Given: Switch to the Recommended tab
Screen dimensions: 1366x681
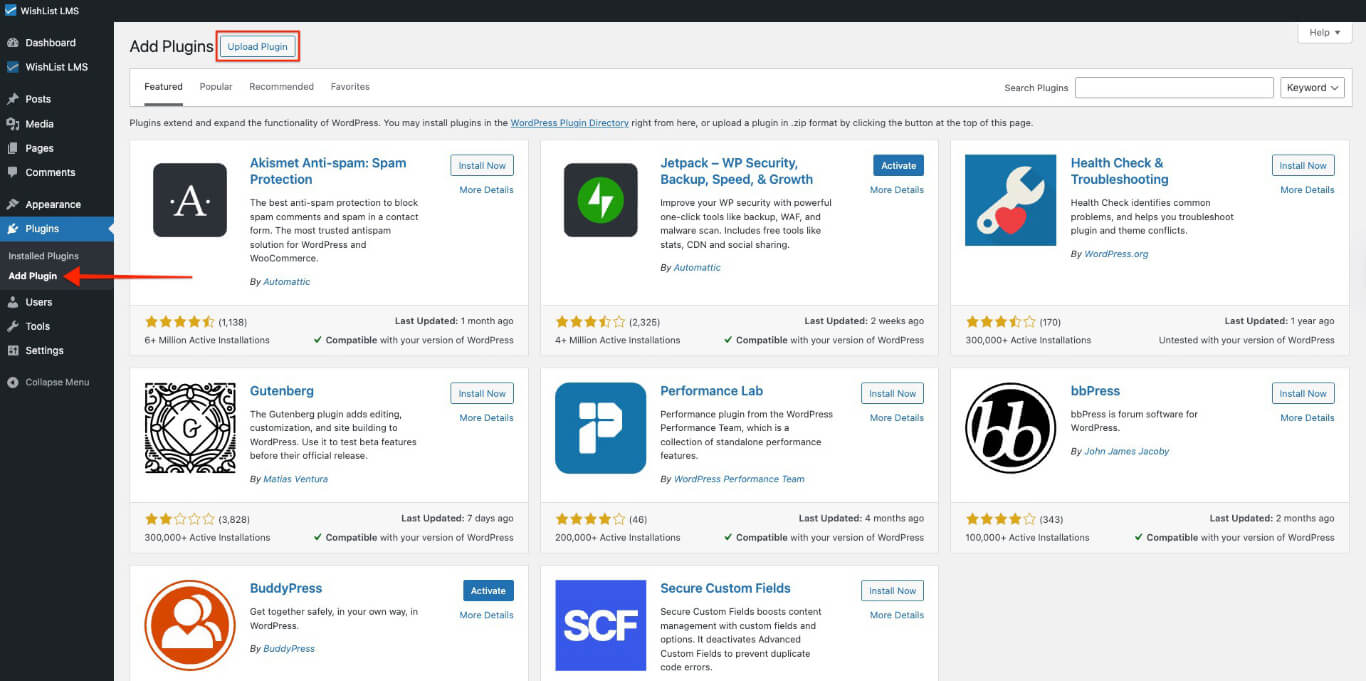Looking at the screenshot, I should click(281, 86).
